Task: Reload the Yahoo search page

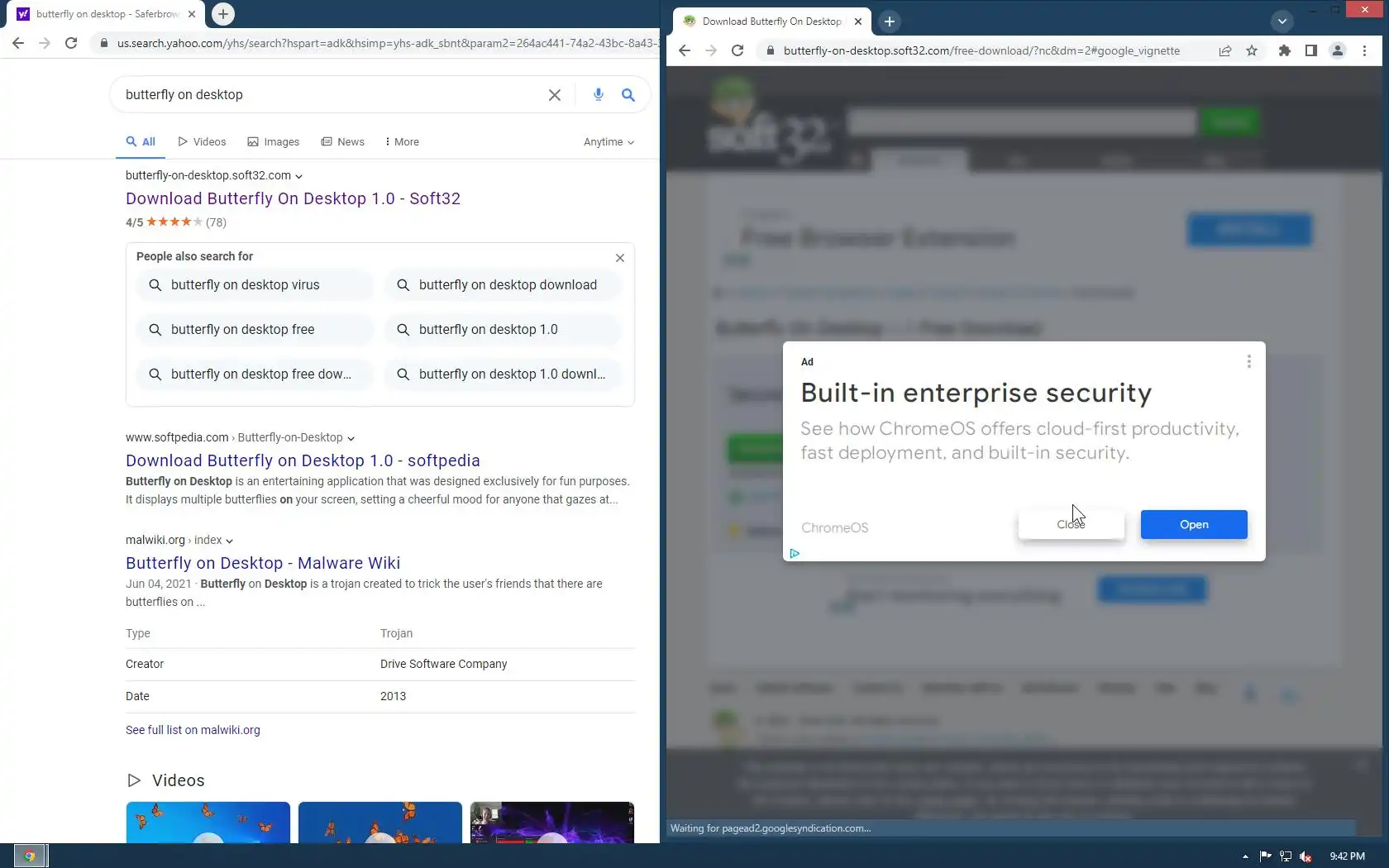Action: [x=71, y=43]
